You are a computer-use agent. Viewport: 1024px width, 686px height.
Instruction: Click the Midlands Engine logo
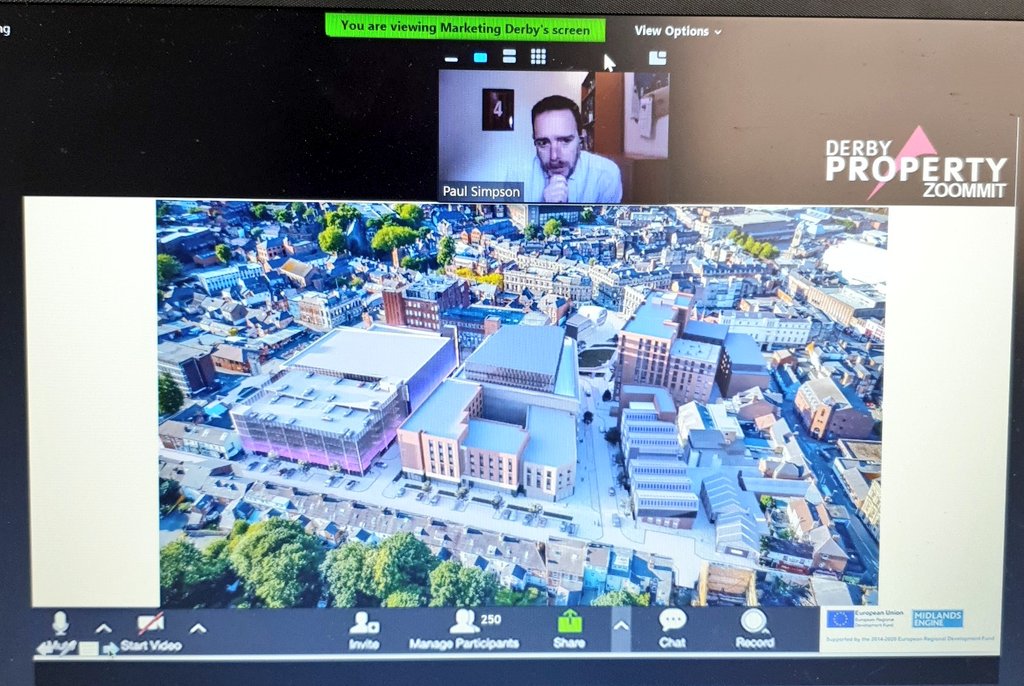tap(937, 618)
